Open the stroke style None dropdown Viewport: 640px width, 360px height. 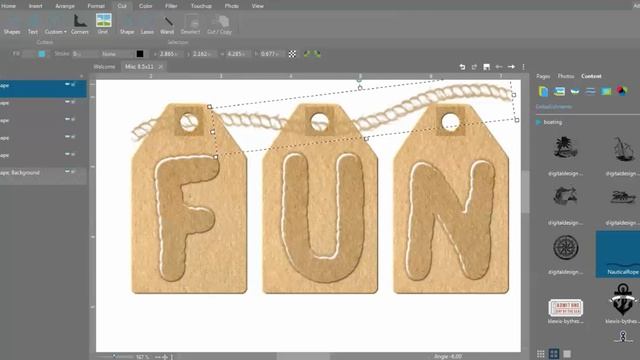coord(116,54)
